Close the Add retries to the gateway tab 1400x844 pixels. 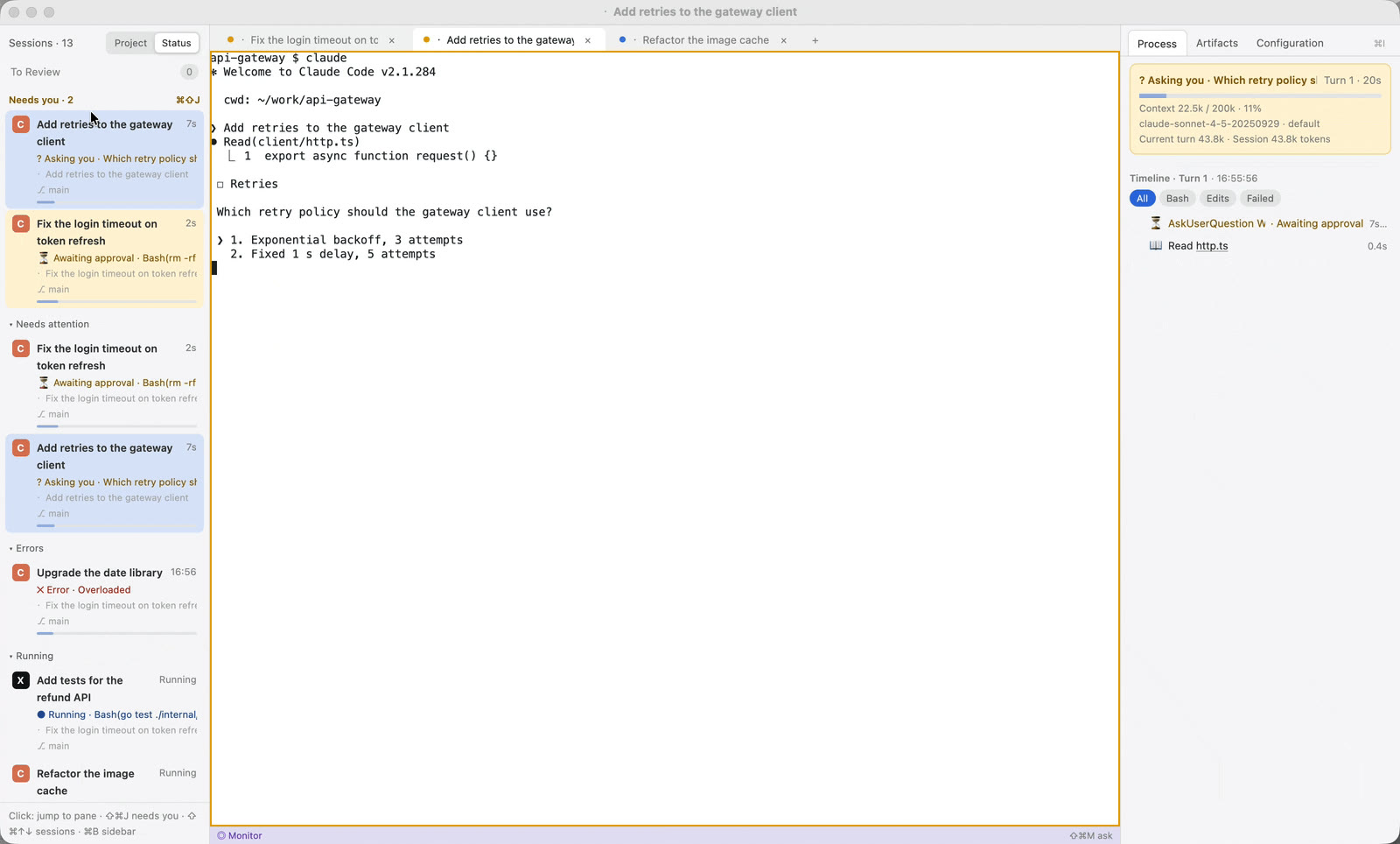pyautogui.click(x=588, y=40)
